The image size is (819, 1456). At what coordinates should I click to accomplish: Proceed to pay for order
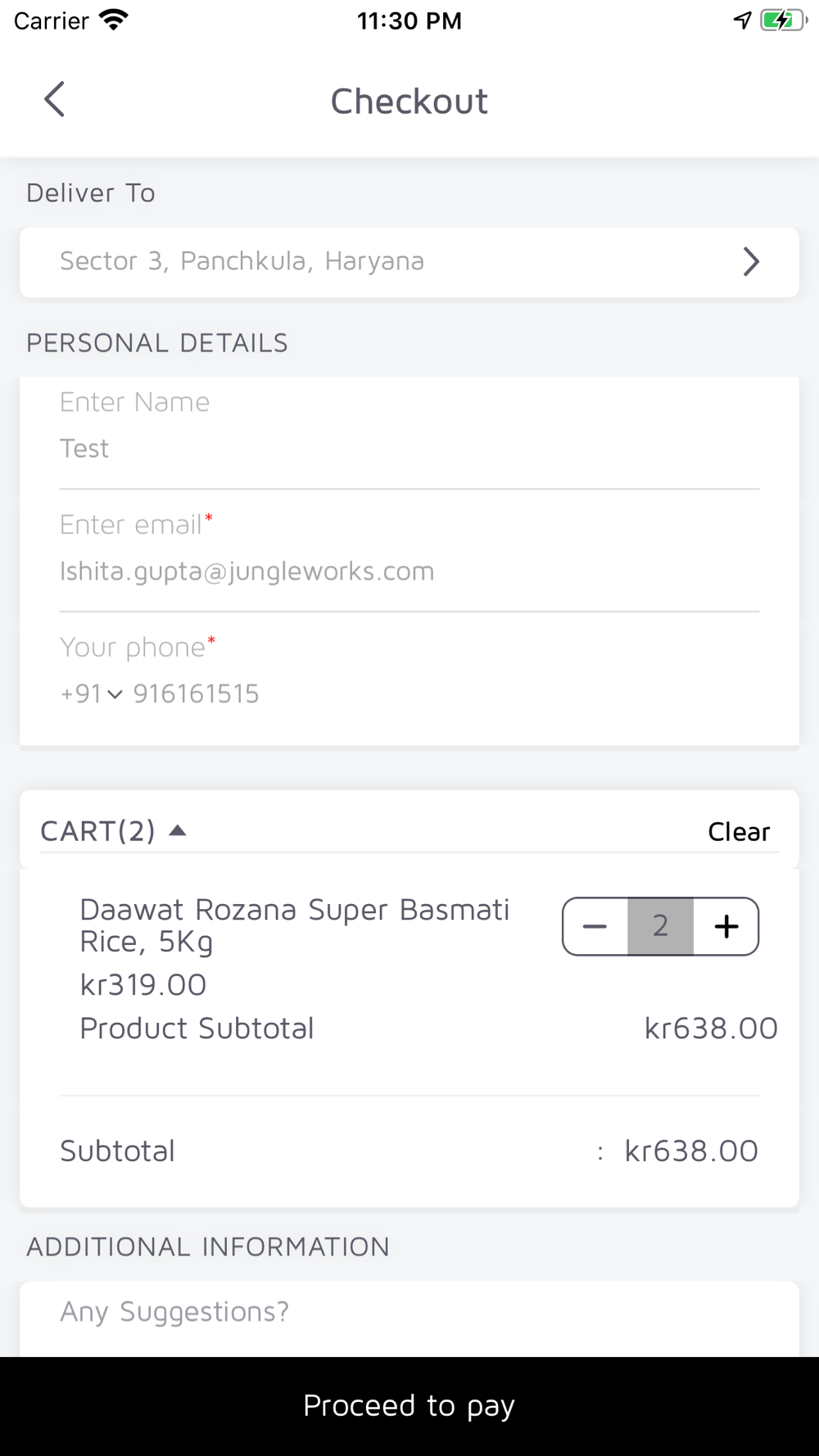click(x=409, y=1406)
